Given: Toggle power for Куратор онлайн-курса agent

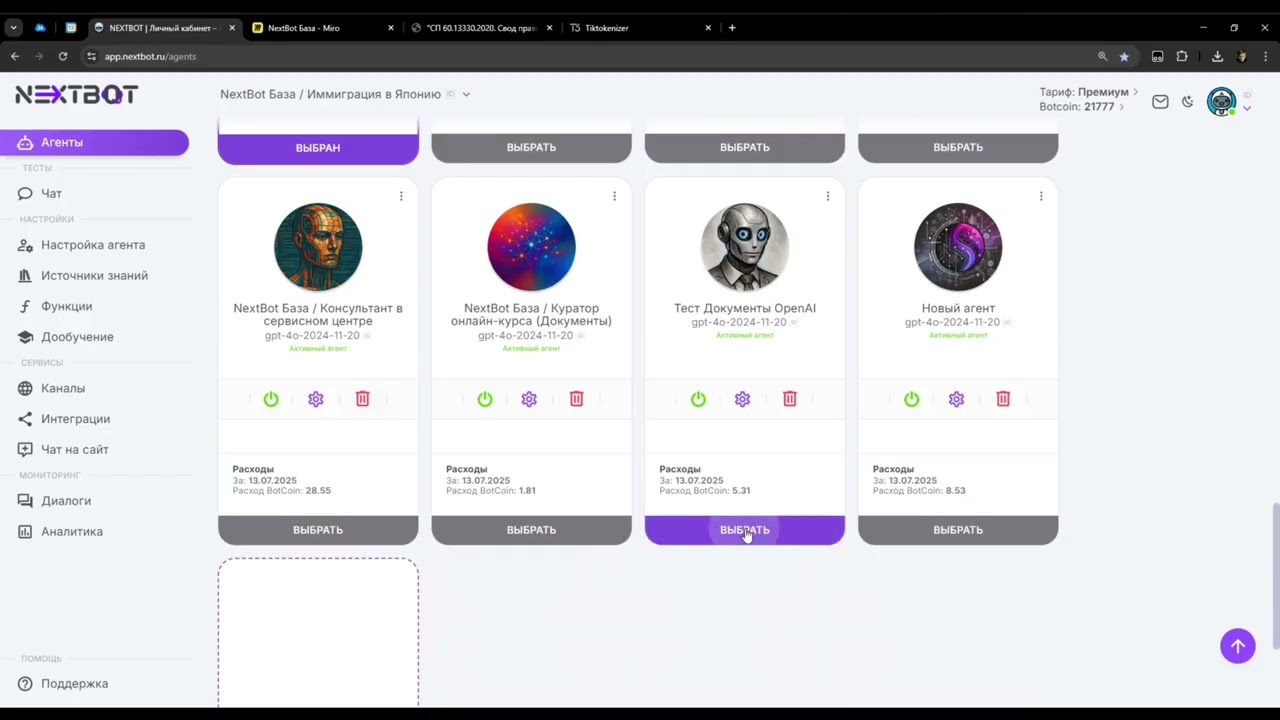Looking at the screenshot, I should (x=485, y=399).
